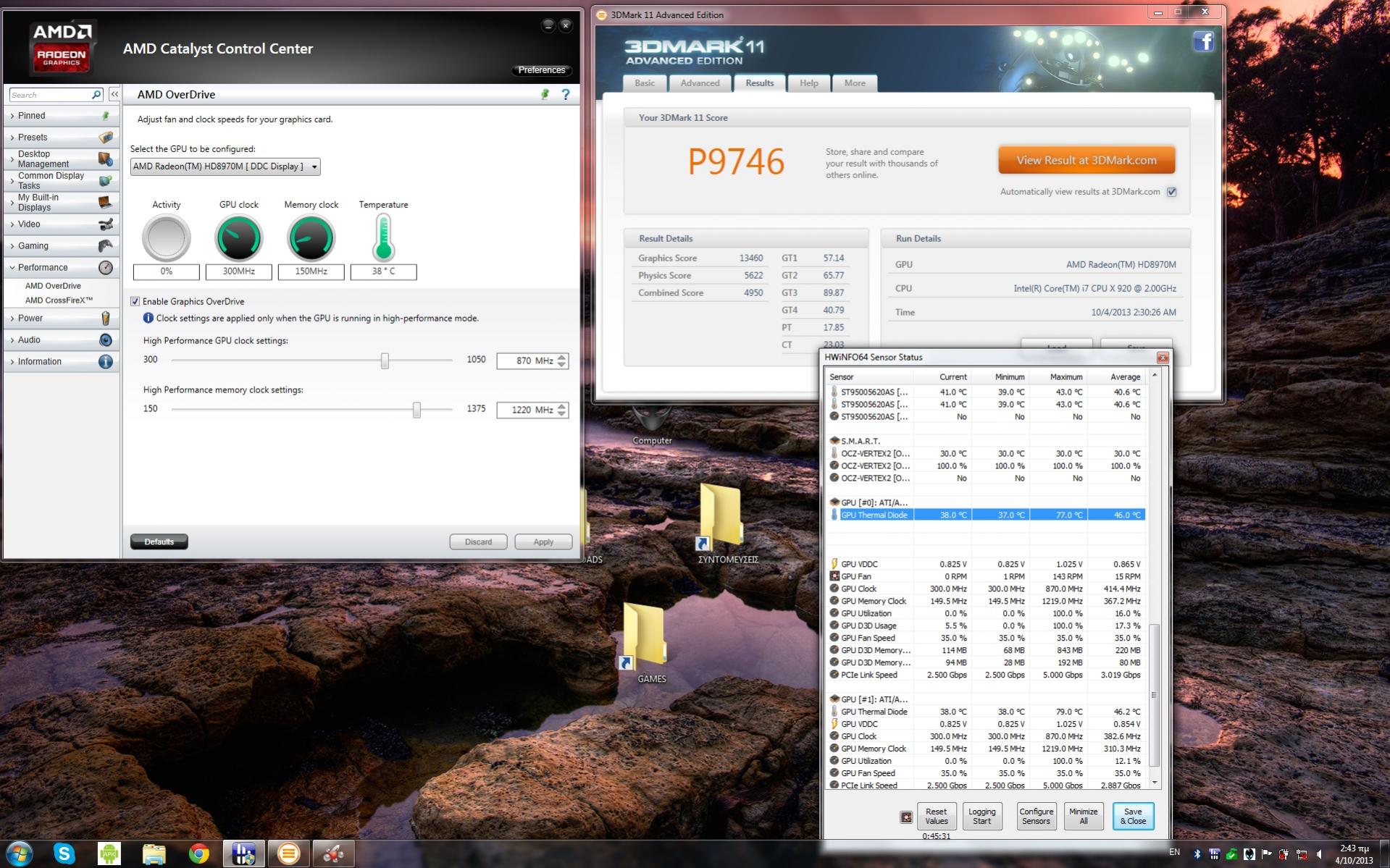Open Skype from the taskbar
This screenshot has height=868, width=1390.
(64, 854)
